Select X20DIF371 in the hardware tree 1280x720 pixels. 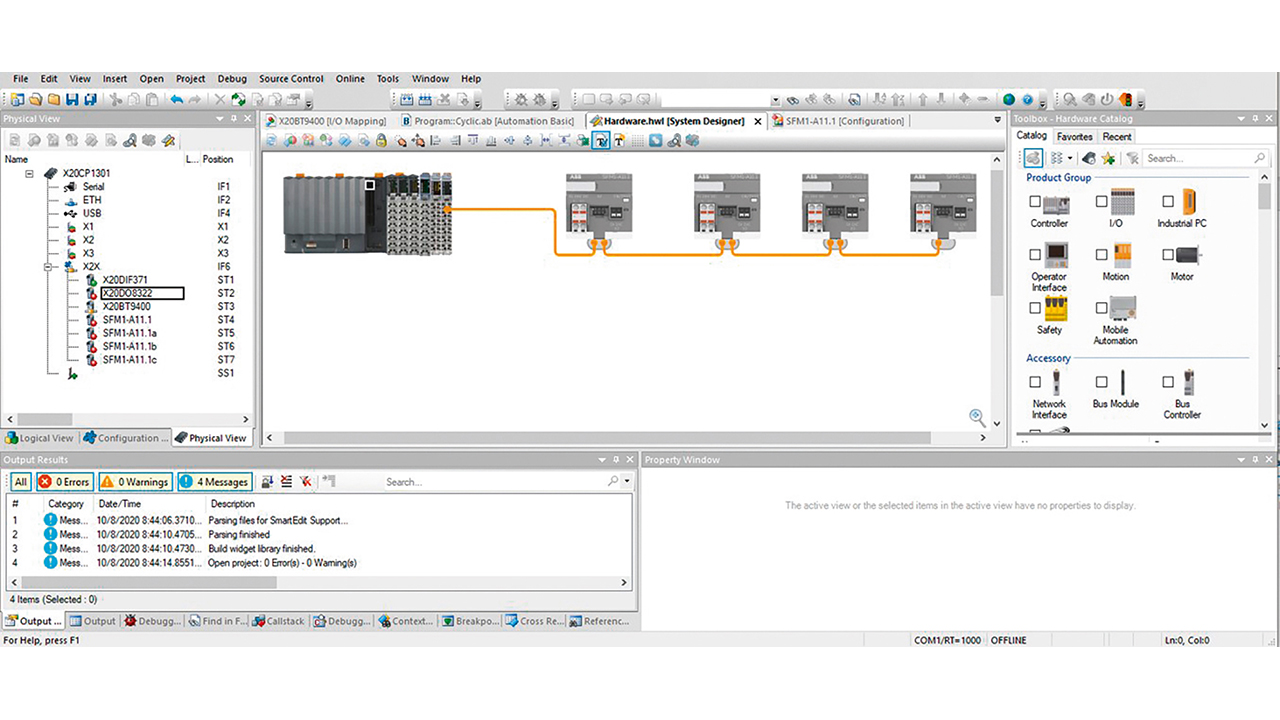point(125,280)
